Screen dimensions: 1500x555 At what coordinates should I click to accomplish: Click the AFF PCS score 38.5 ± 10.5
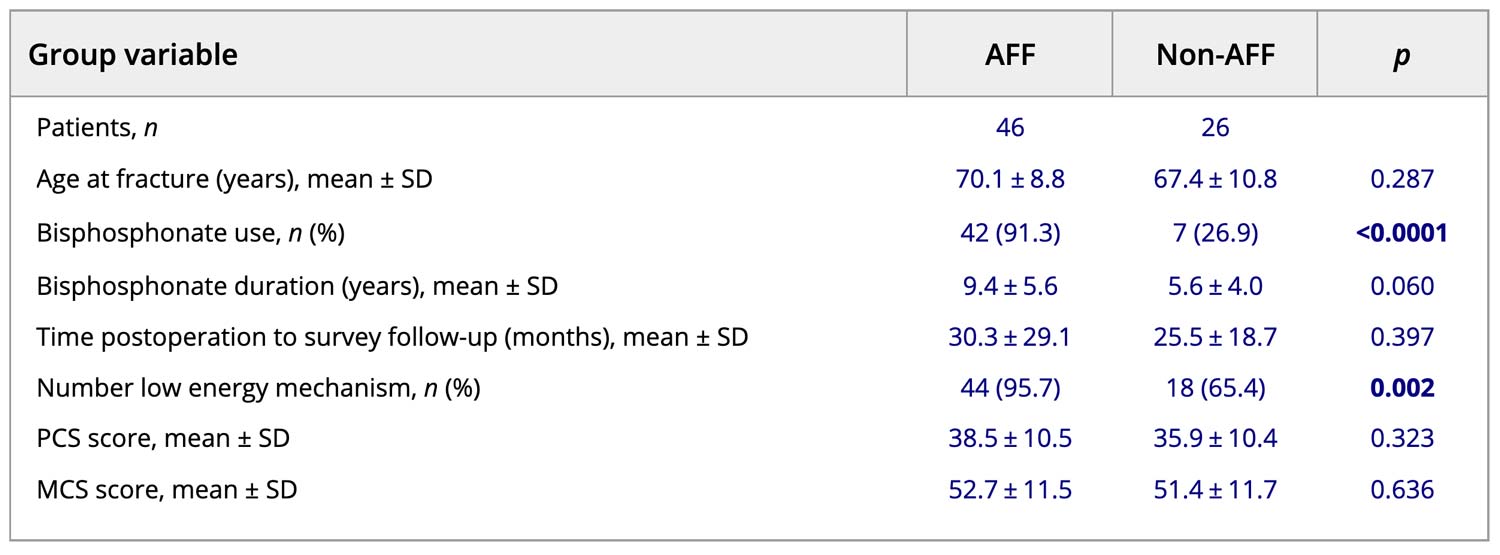click(1009, 438)
